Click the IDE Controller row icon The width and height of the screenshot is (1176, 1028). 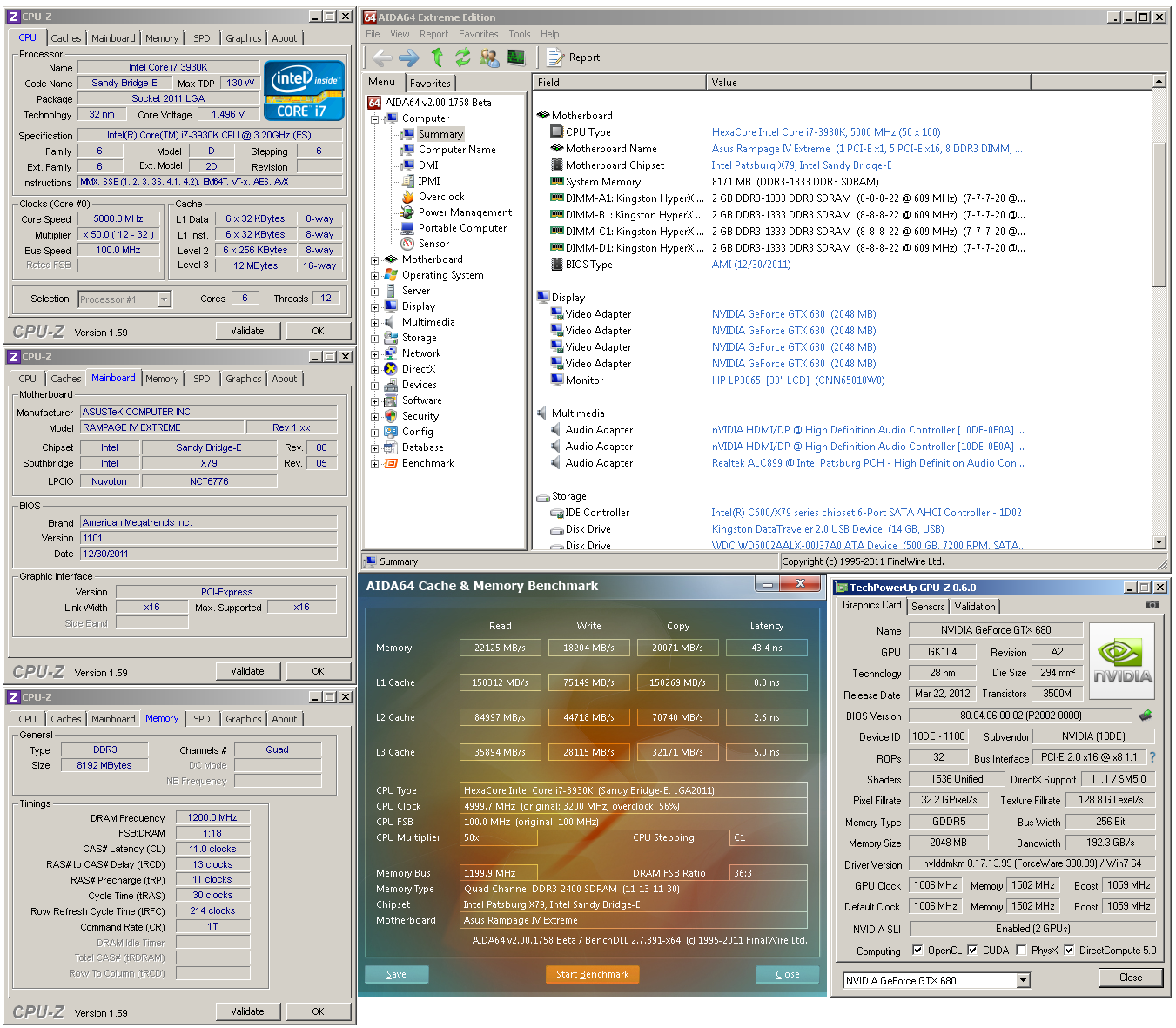[x=557, y=514]
